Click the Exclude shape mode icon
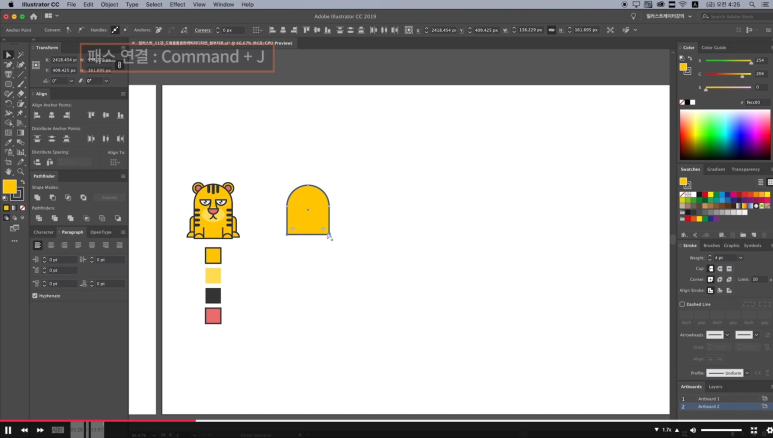Image resolution: width=773 pixels, height=438 pixels. coord(83,197)
